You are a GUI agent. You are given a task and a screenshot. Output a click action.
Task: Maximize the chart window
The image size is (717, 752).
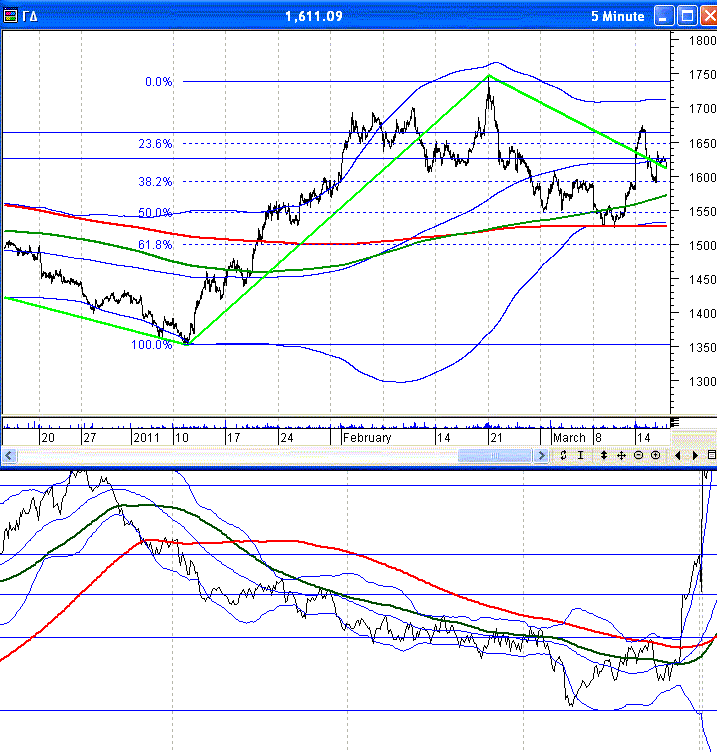[686, 16]
